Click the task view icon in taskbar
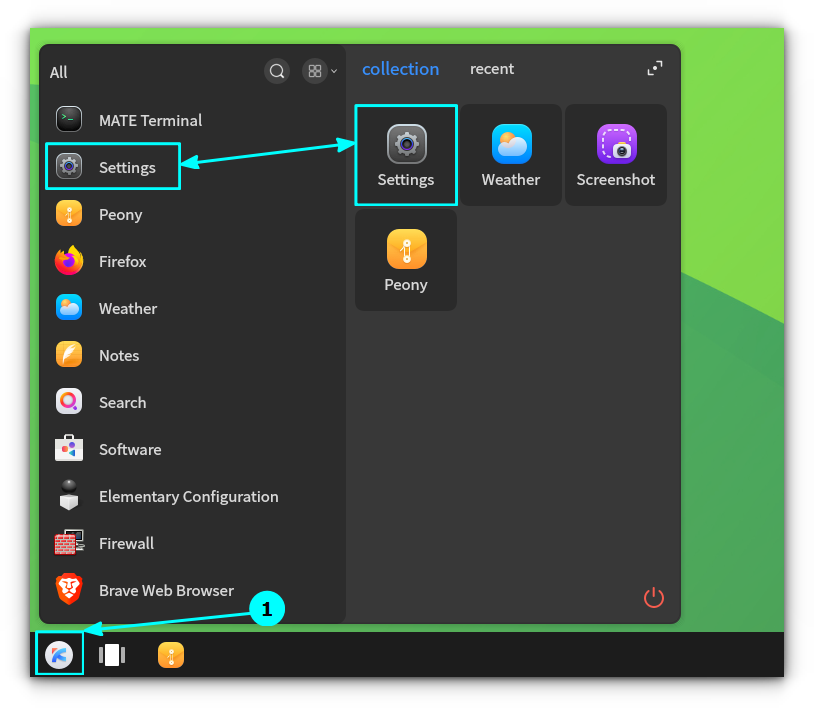 click(112, 655)
